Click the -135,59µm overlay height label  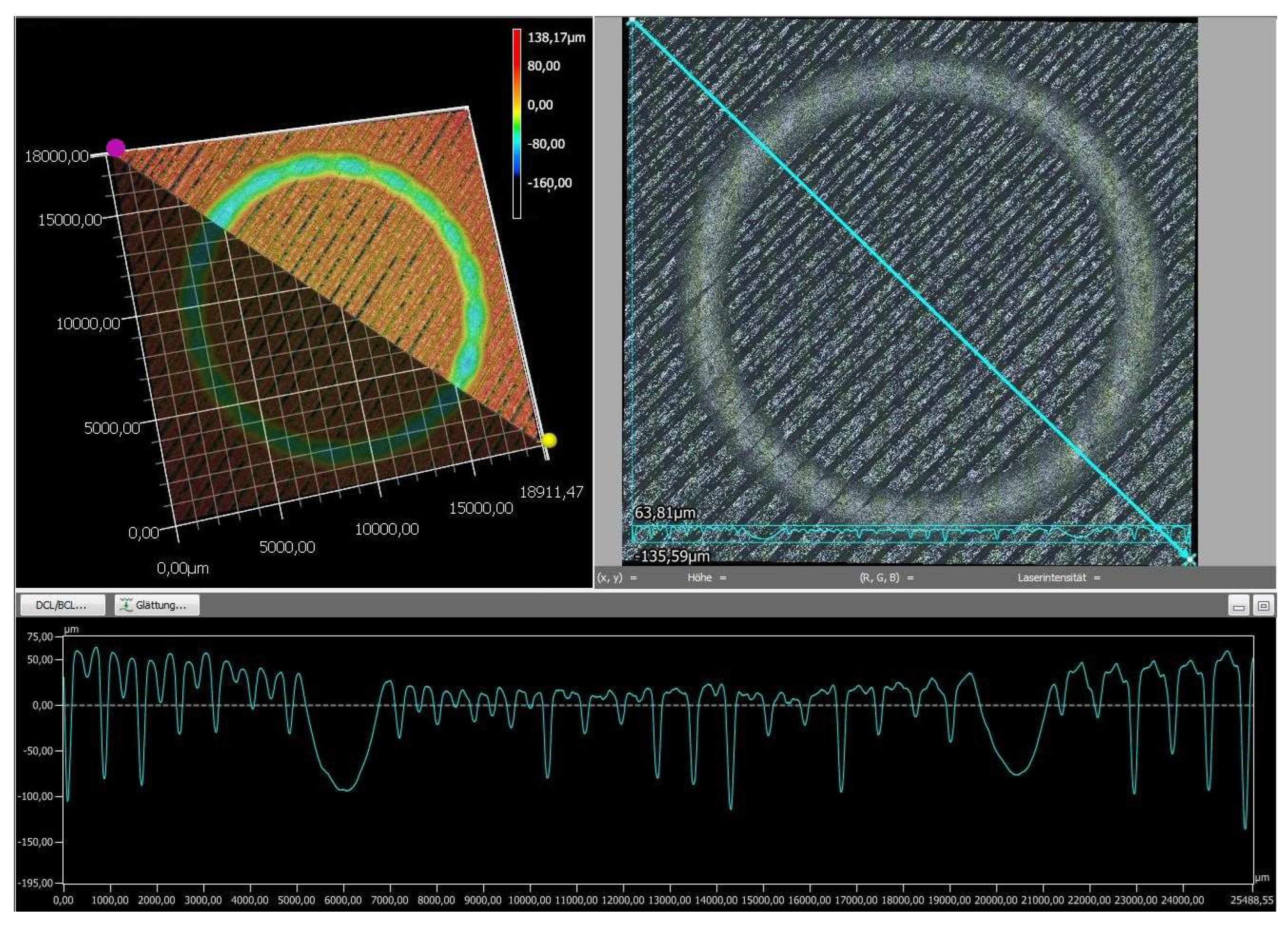click(x=671, y=556)
